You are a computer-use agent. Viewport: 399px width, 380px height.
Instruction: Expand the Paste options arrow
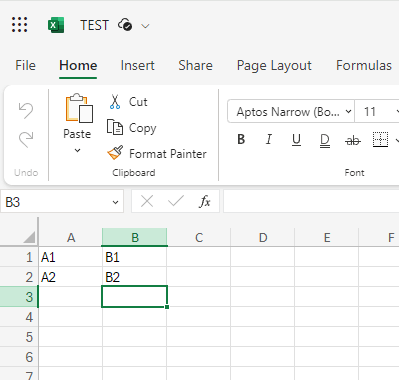point(77,150)
